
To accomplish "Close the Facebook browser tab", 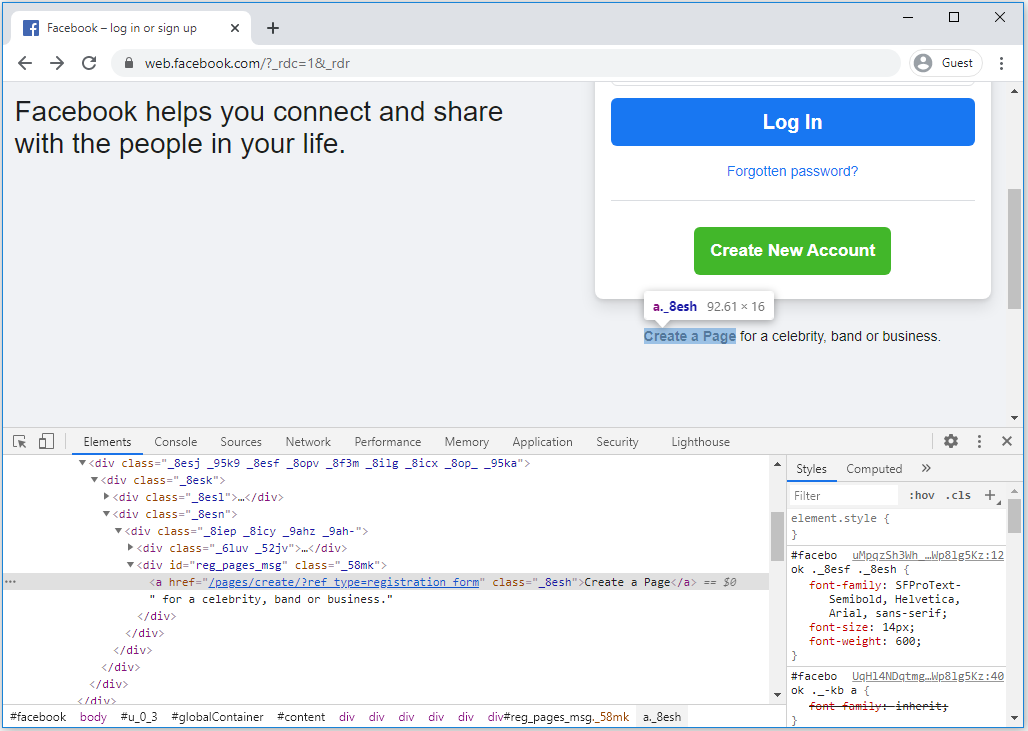I will click(x=235, y=28).
